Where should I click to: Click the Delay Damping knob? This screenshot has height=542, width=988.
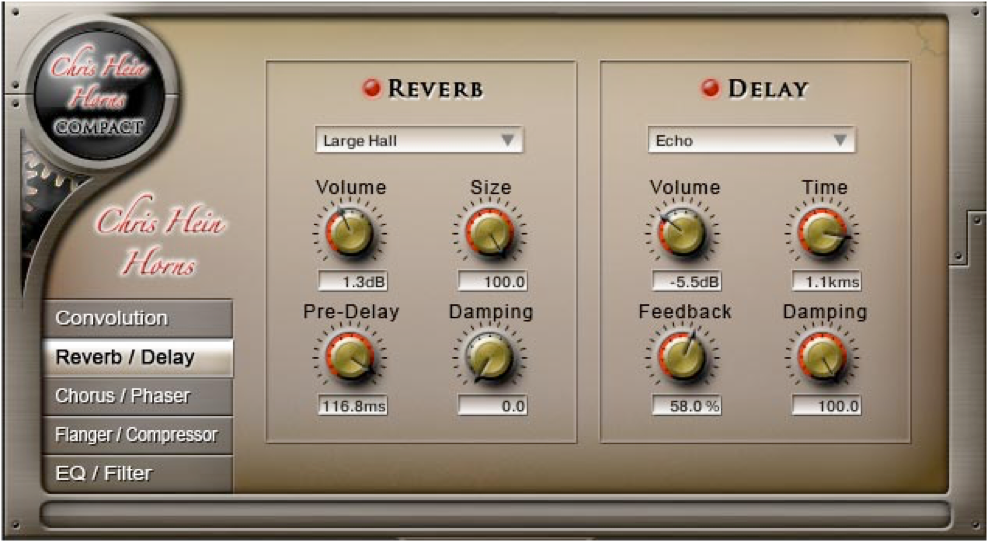823,357
